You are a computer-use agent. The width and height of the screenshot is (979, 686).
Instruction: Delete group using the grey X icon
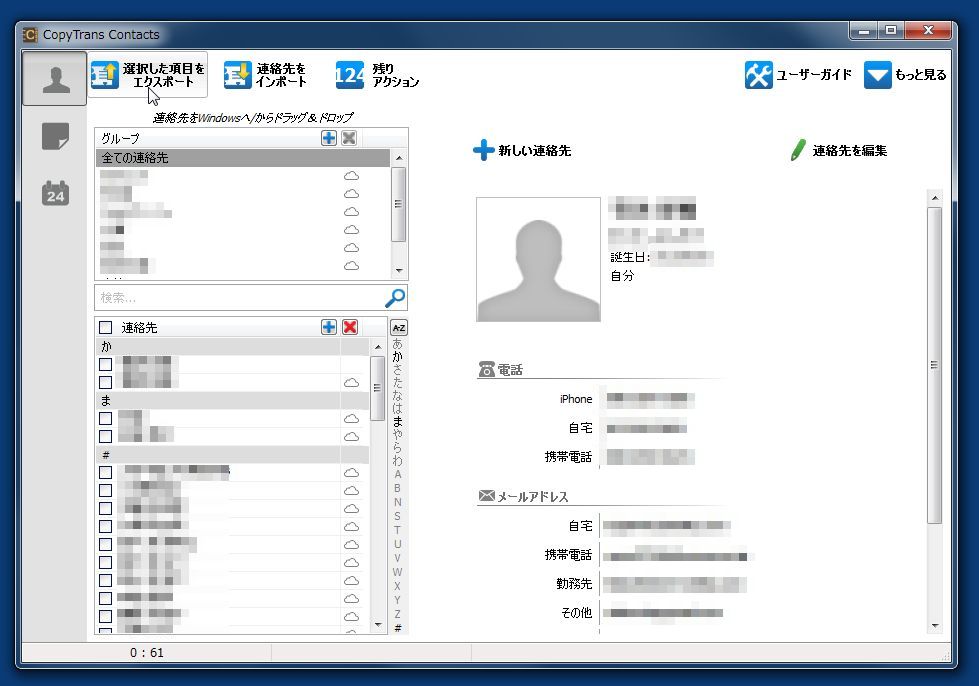pyautogui.click(x=349, y=138)
